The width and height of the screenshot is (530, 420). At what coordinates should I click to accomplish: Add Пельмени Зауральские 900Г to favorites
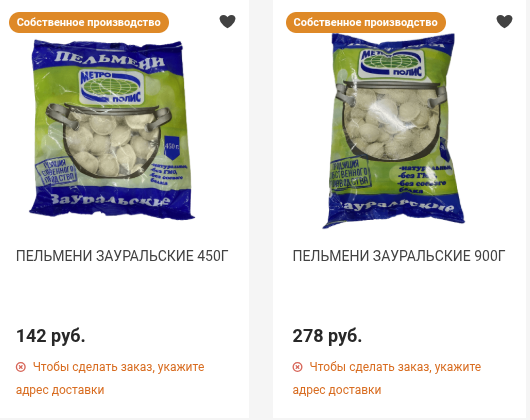pos(504,22)
